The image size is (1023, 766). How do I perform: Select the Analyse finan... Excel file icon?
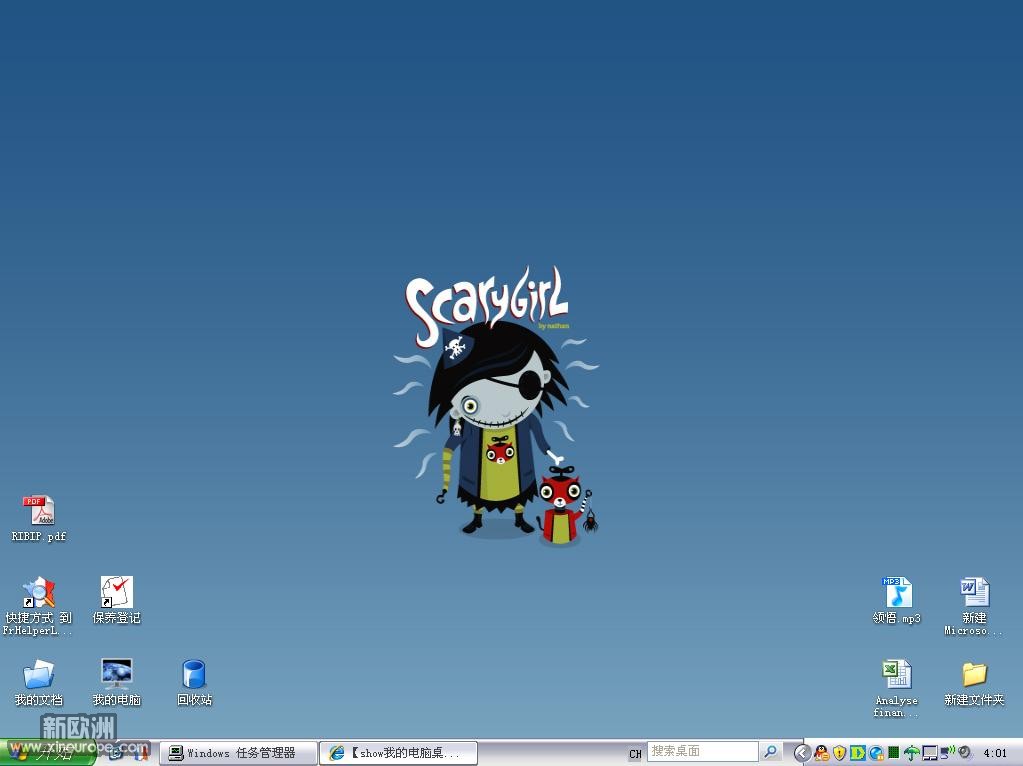pyautogui.click(x=897, y=674)
